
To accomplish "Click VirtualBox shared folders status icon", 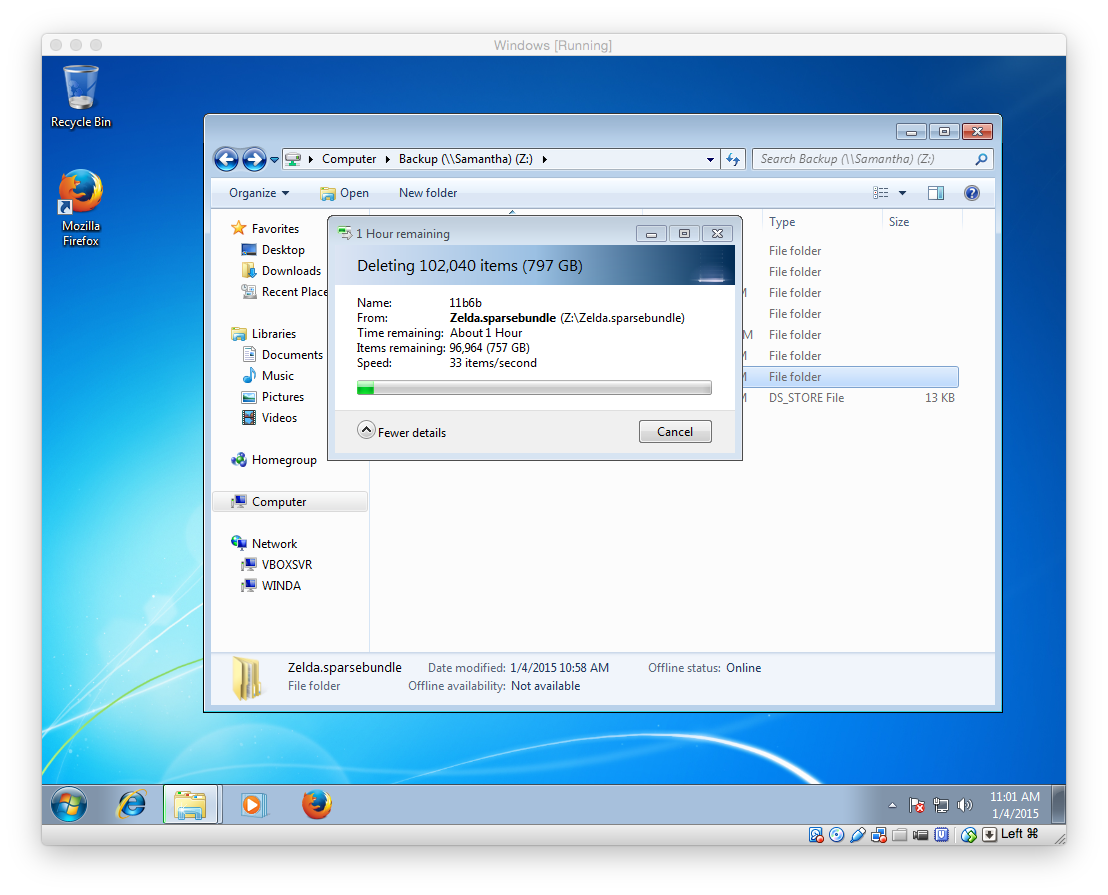I will click(x=900, y=835).
